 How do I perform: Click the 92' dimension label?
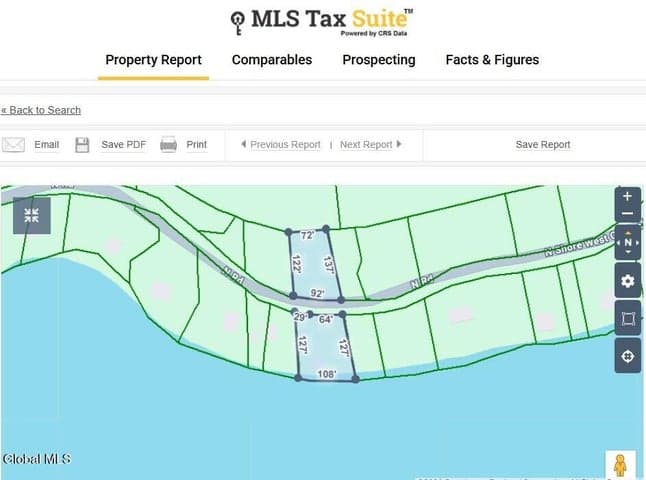(x=317, y=293)
